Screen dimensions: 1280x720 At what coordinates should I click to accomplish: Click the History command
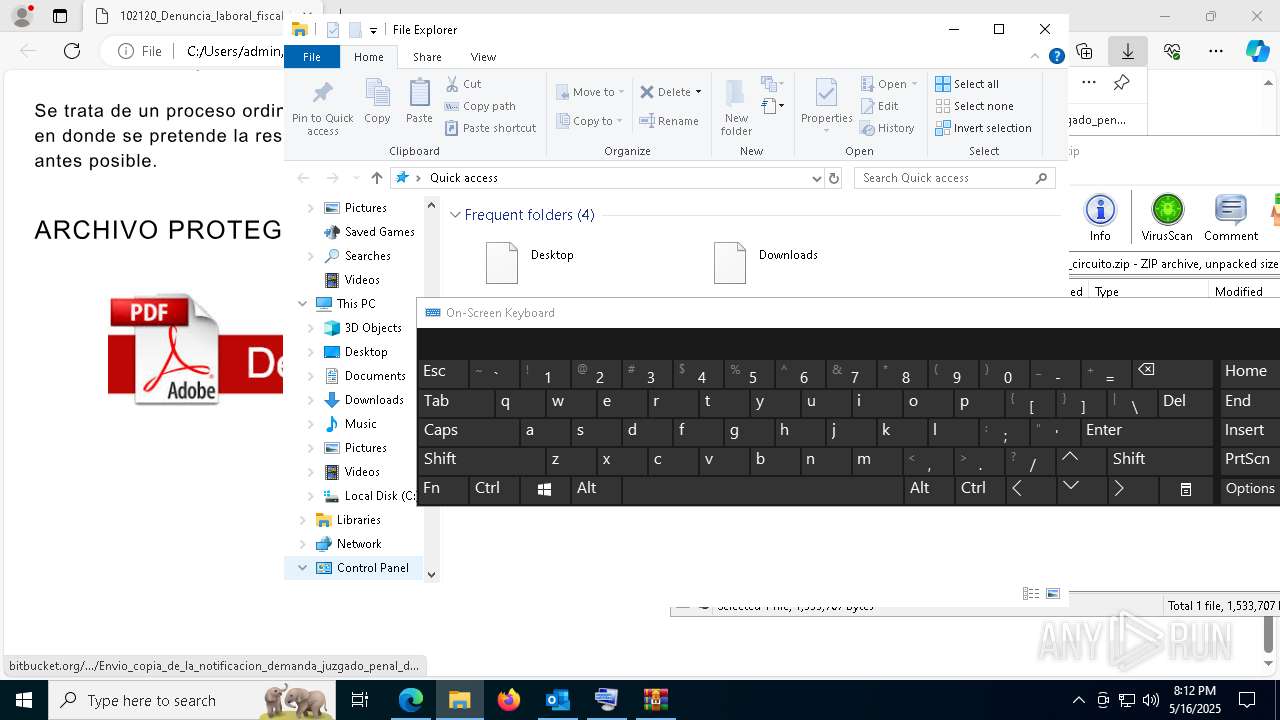pos(887,128)
